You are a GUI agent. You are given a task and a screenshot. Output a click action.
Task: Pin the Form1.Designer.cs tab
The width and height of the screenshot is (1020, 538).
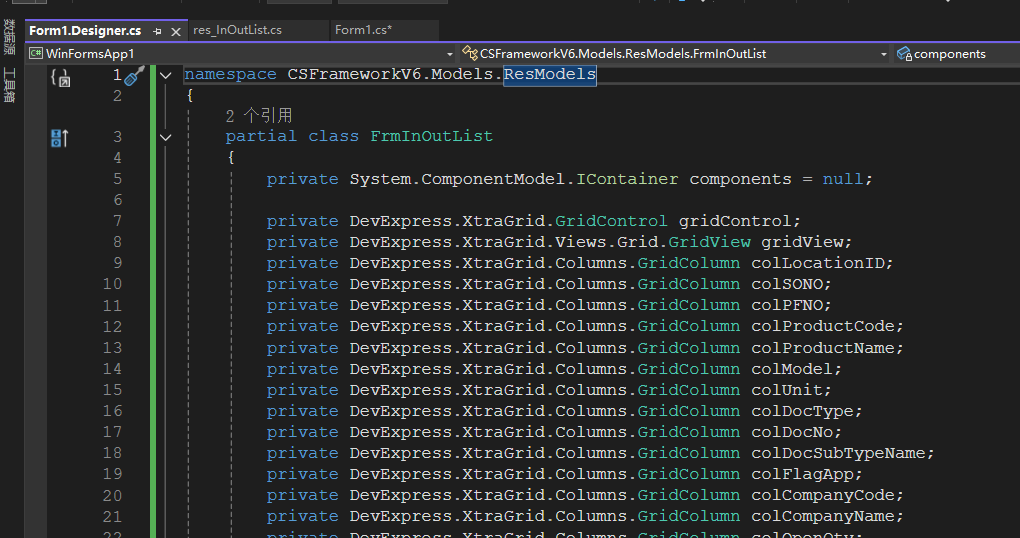[x=157, y=31]
